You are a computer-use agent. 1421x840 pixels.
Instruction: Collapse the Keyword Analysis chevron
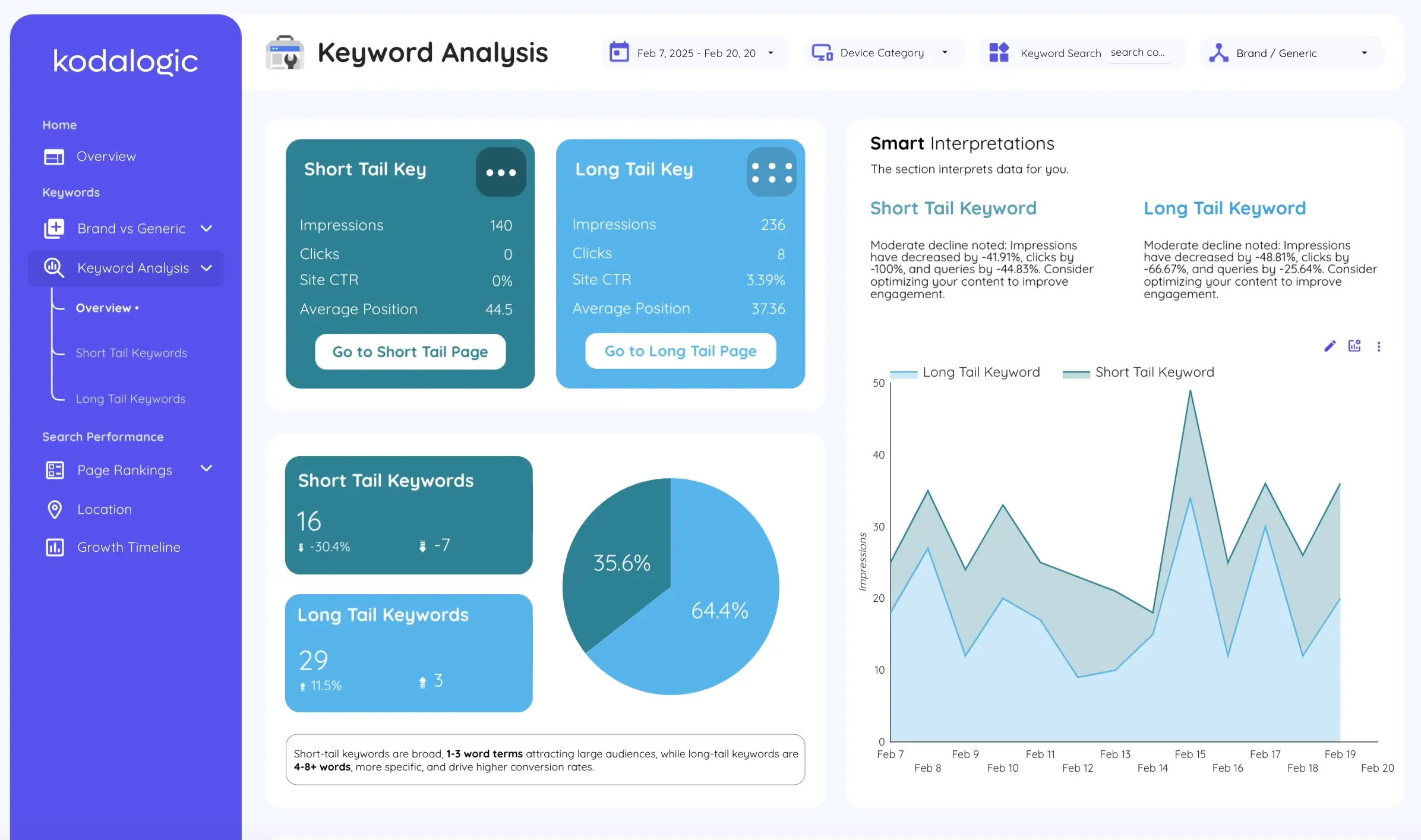point(206,268)
